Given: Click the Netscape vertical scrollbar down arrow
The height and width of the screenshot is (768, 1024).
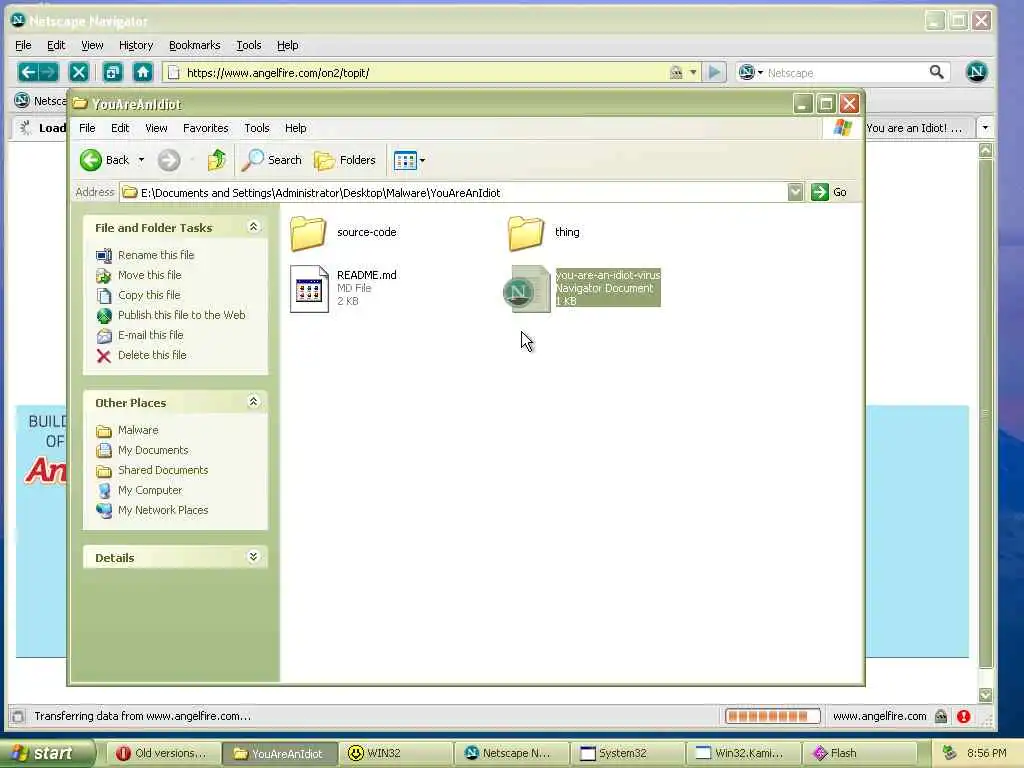Looking at the screenshot, I should (985, 694).
